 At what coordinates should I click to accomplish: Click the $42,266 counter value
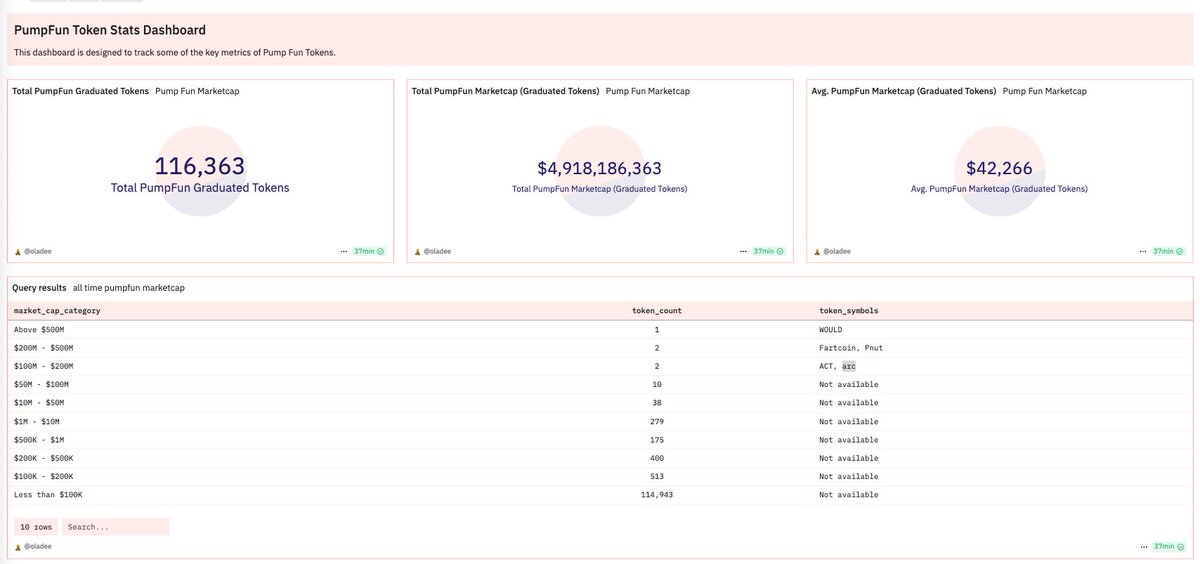(999, 169)
